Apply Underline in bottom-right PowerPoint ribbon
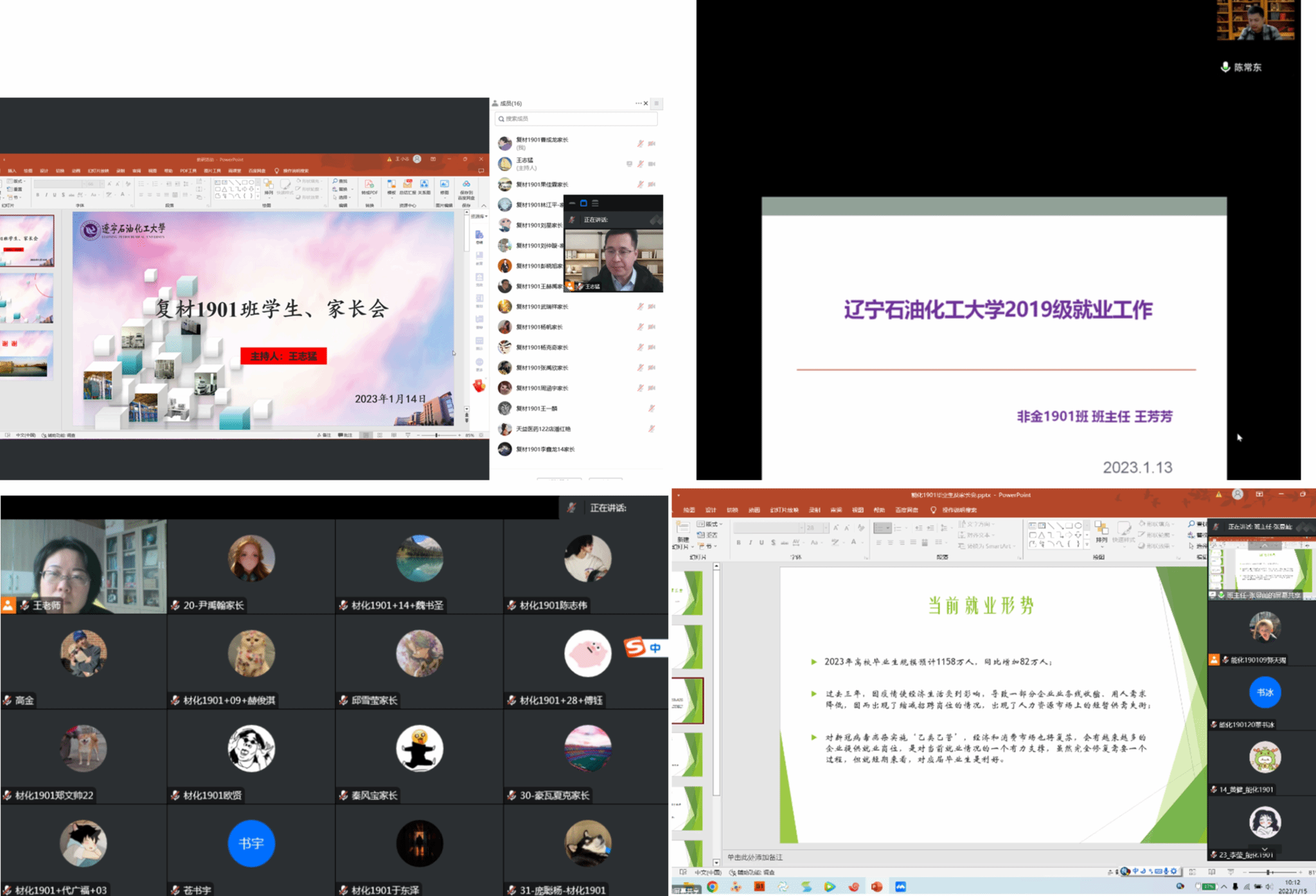The image size is (1316, 896). click(761, 543)
